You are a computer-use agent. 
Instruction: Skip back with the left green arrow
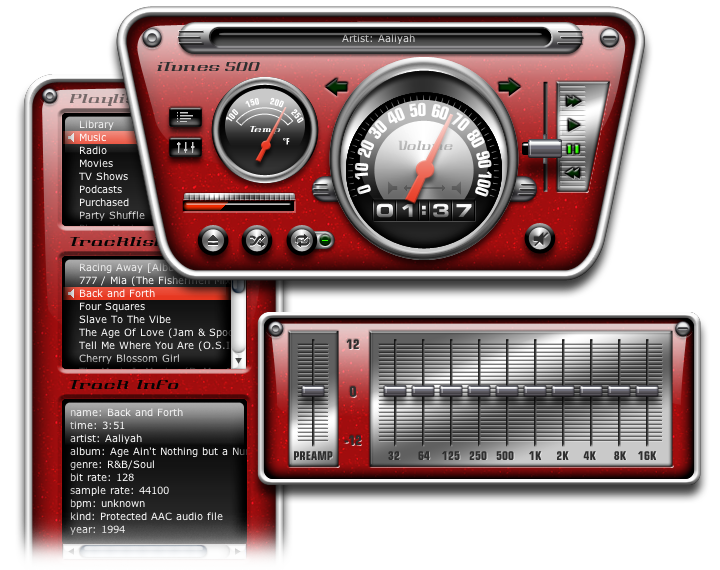click(x=337, y=87)
